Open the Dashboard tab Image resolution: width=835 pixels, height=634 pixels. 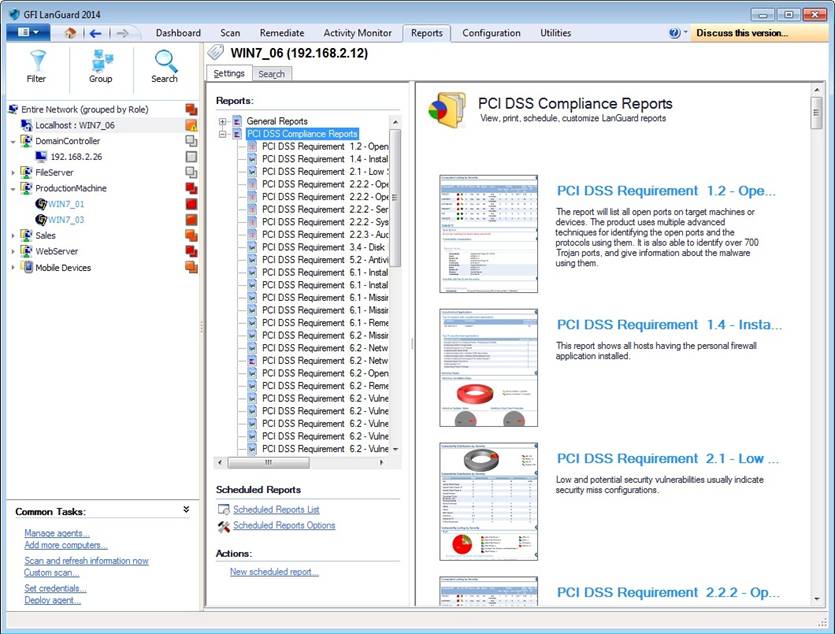click(x=178, y=33)
